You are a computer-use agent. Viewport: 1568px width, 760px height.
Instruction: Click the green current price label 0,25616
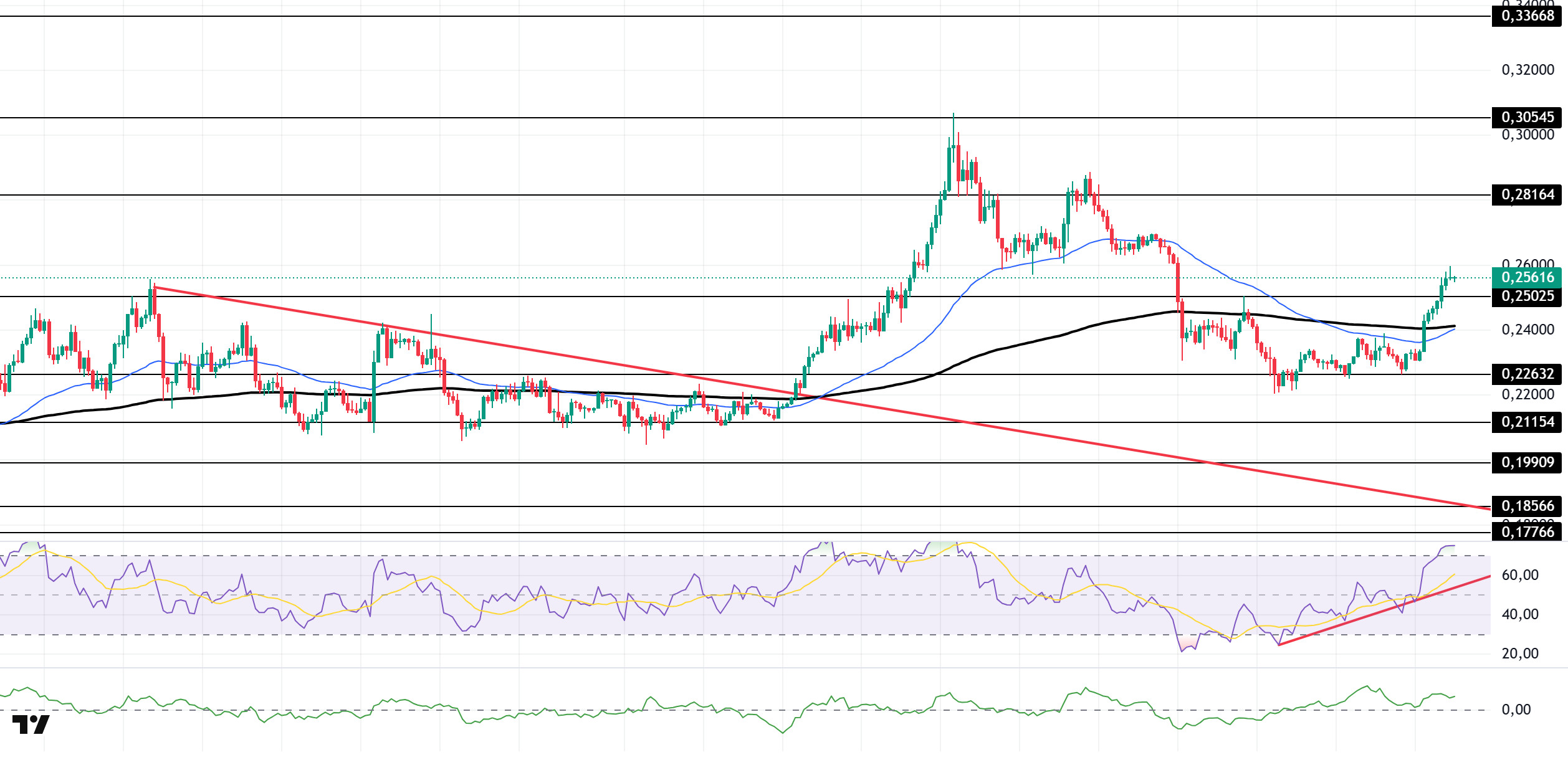(1526, 277)
